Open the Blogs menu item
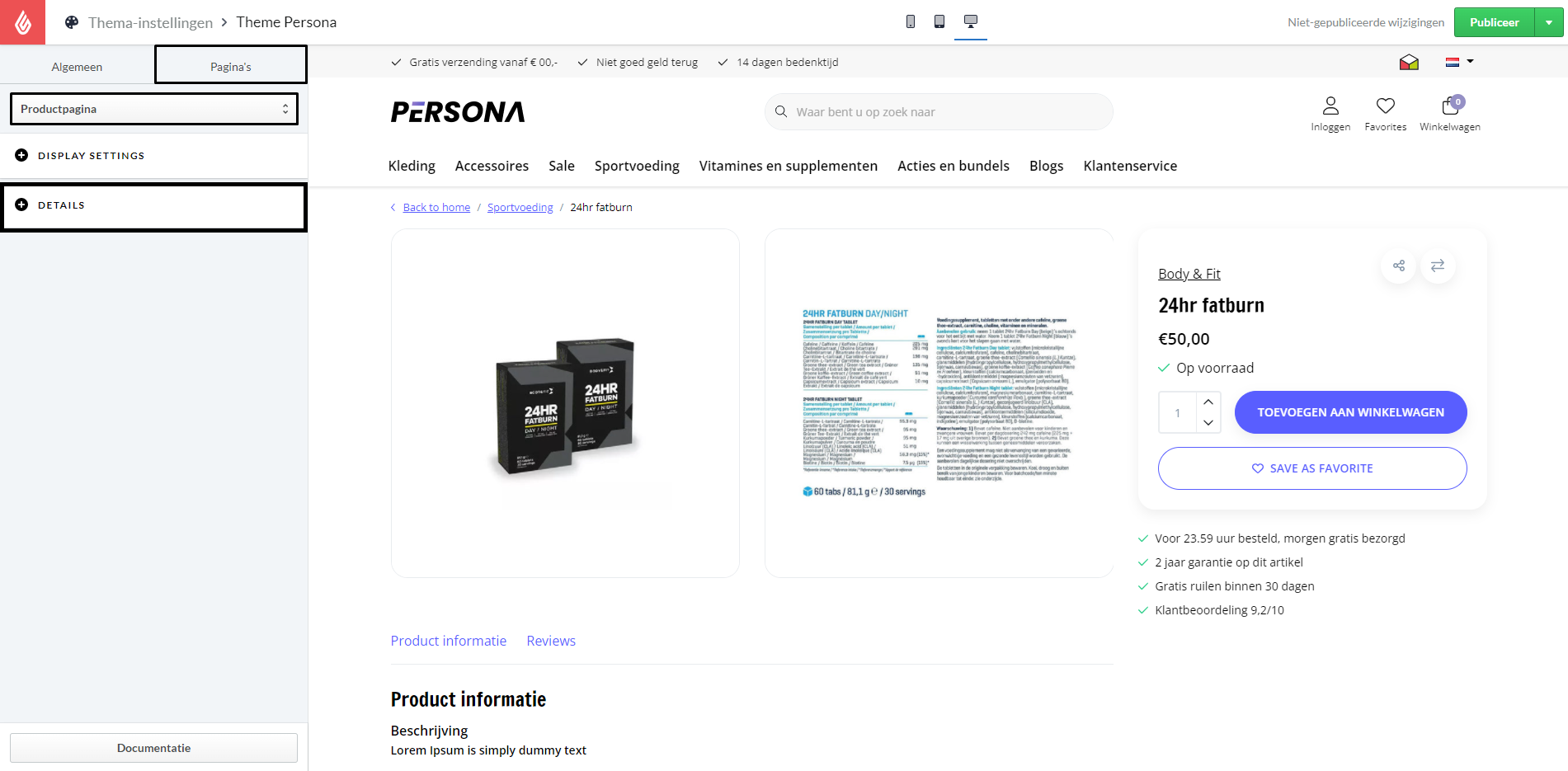 1046,166
